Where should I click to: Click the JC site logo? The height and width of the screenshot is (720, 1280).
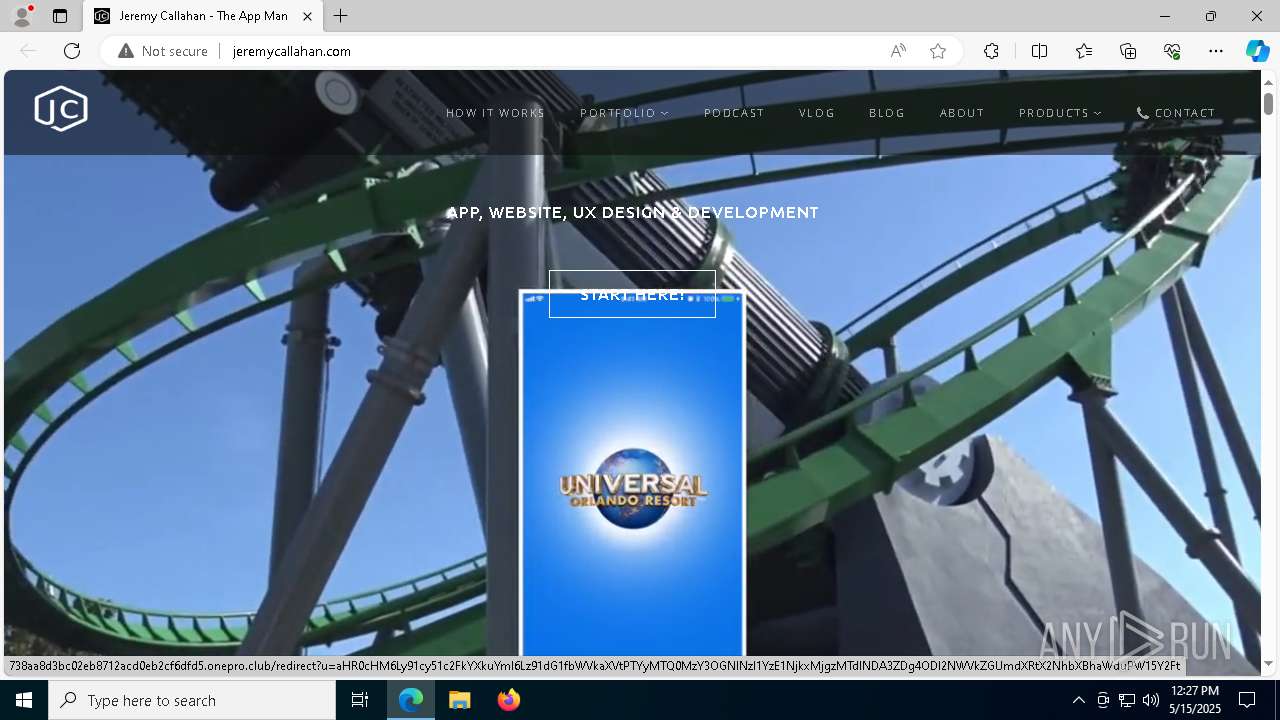(61, 109)
